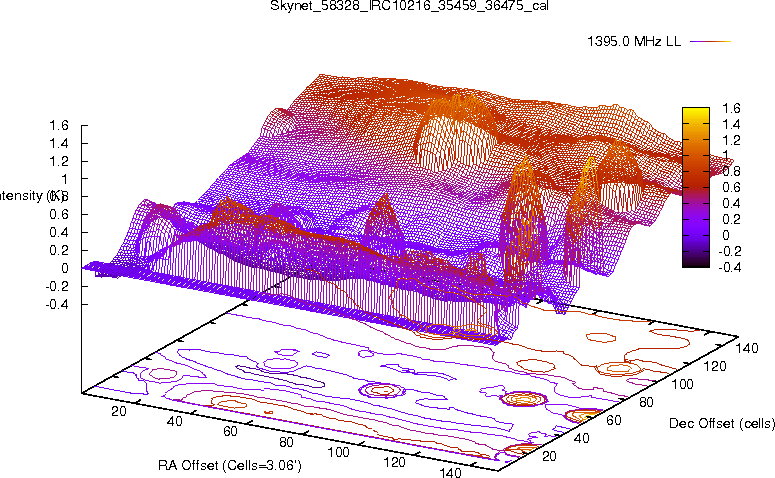Click the -0.4 tick on the intensity axis
Screen dimensions: 775x478
pyautogui.click(x=57, y=304)
